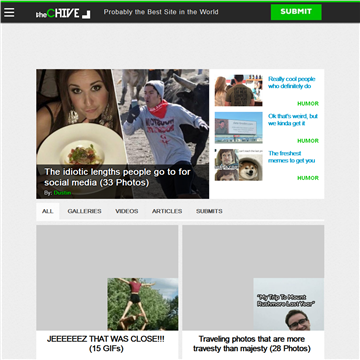Go to the ARTICLES tab

[x=167, y=211]
